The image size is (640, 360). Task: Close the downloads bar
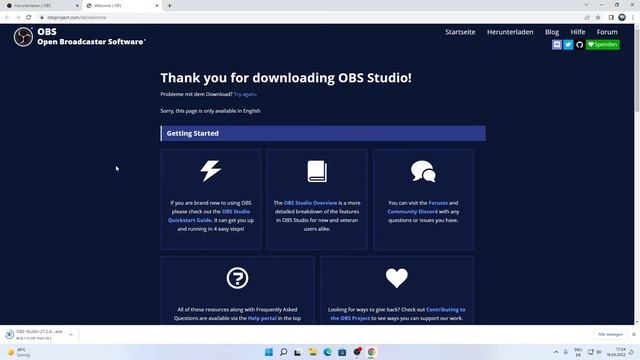[634, 334]
